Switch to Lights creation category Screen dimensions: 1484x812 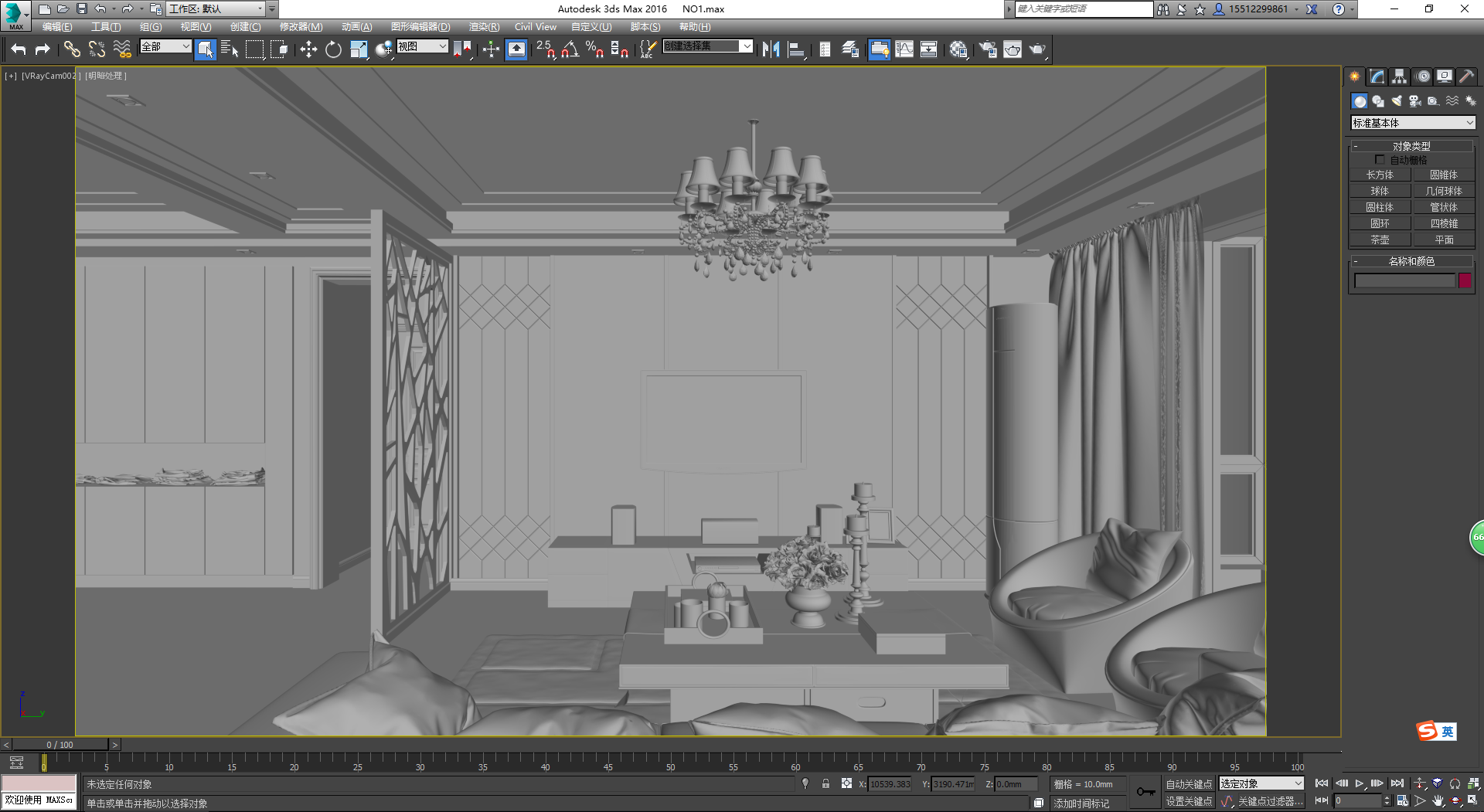[x=1397, y=101]
